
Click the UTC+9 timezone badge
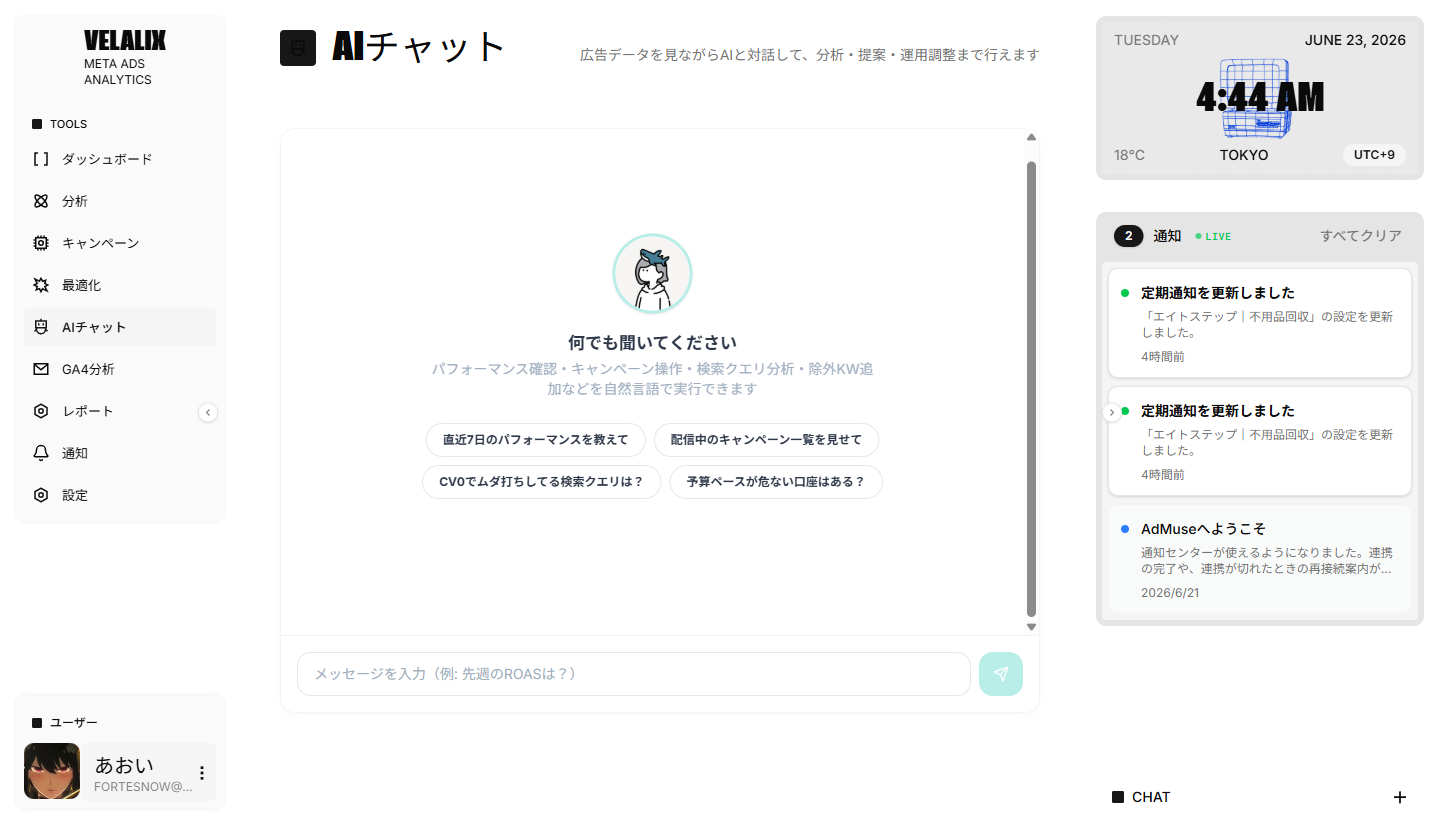(x=1374, y=155)
